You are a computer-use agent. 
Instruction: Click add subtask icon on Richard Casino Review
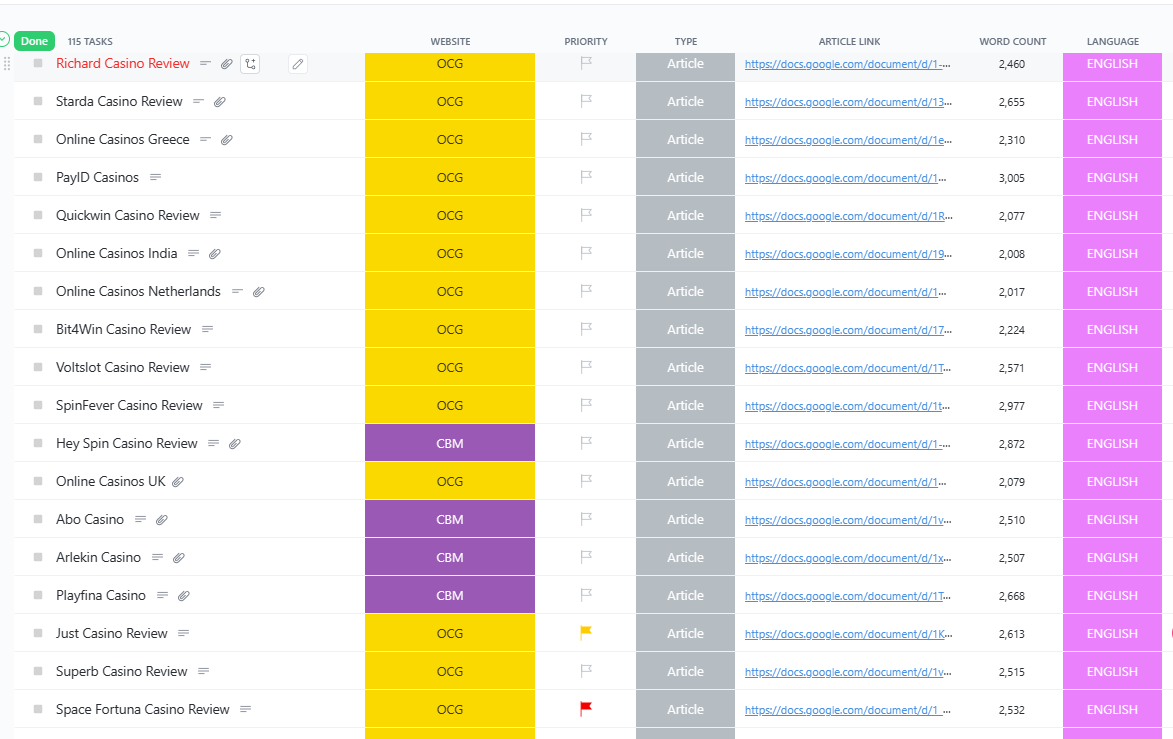[x=250, y=64]
